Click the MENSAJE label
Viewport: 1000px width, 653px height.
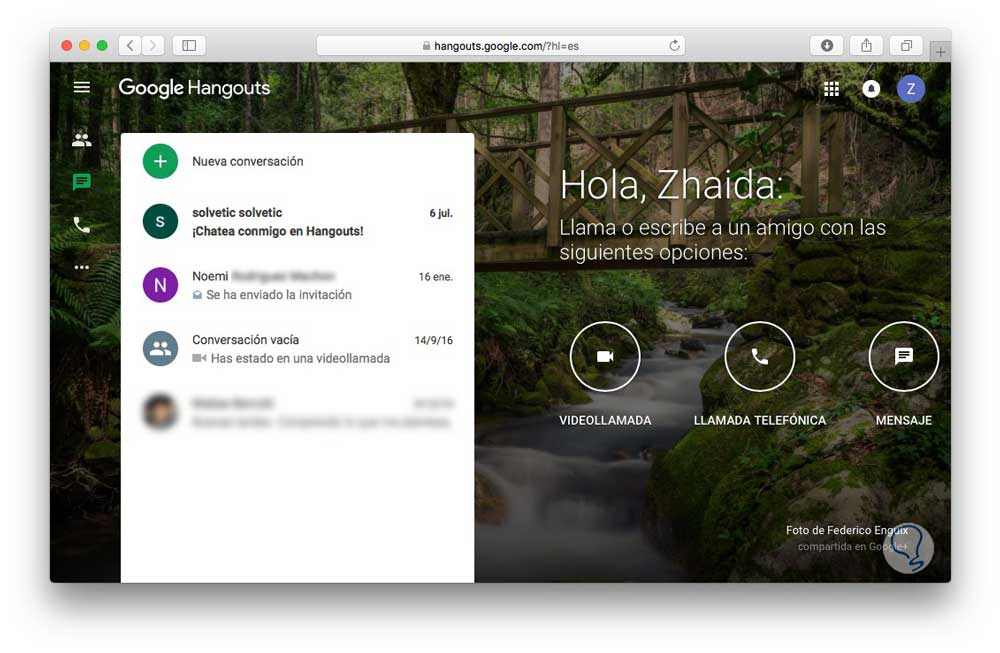[x=904, y=420]
